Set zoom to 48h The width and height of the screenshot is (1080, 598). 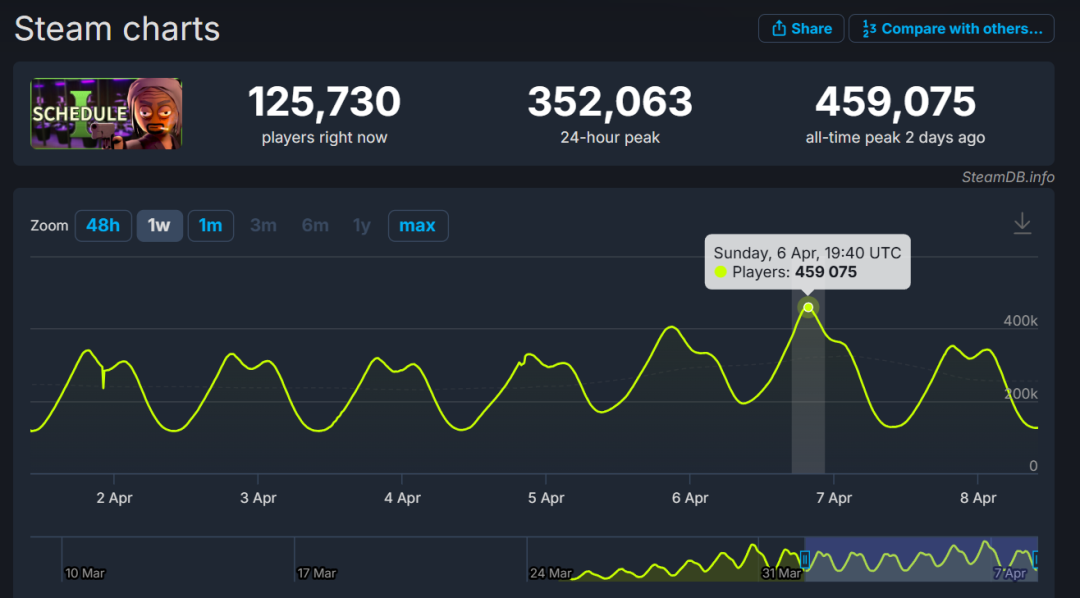click(103, 226)
